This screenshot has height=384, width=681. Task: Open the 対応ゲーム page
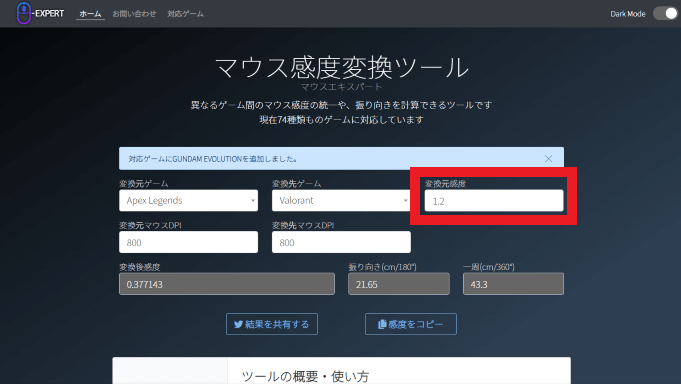185,14
